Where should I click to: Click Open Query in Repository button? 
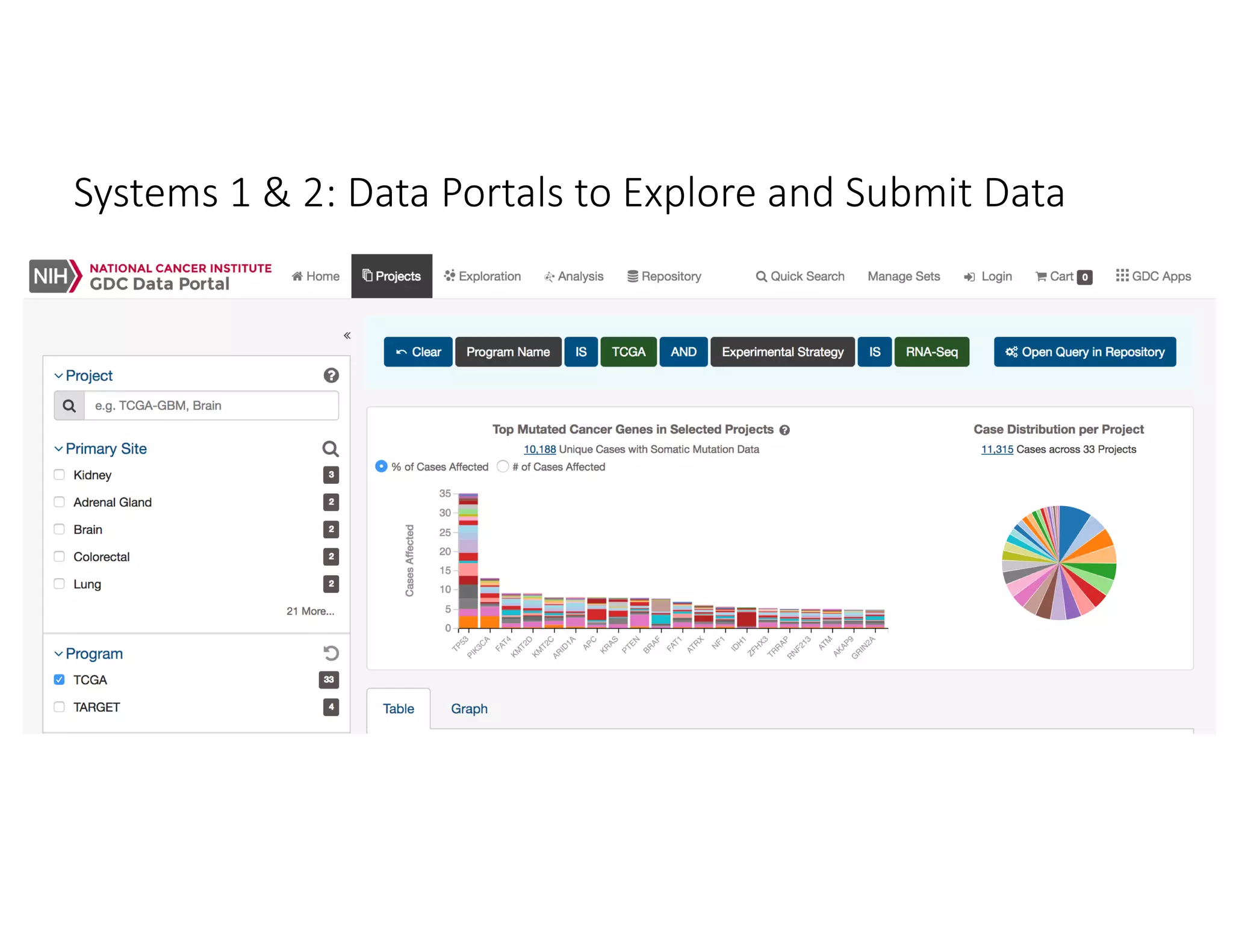point(1085,352)
